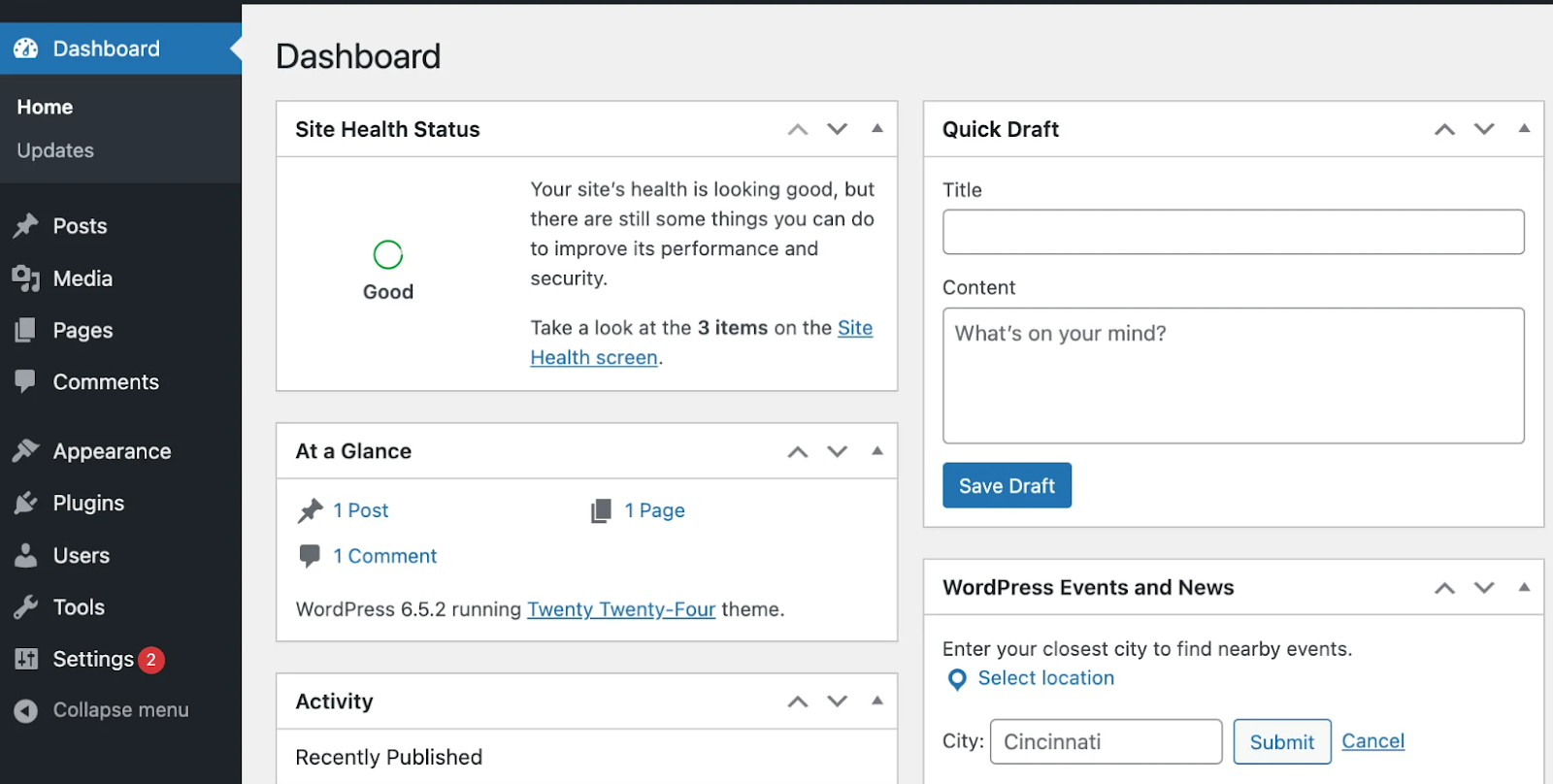Click into the Quick Draft Title field
1553x784 pixels.
[1233, 232]
